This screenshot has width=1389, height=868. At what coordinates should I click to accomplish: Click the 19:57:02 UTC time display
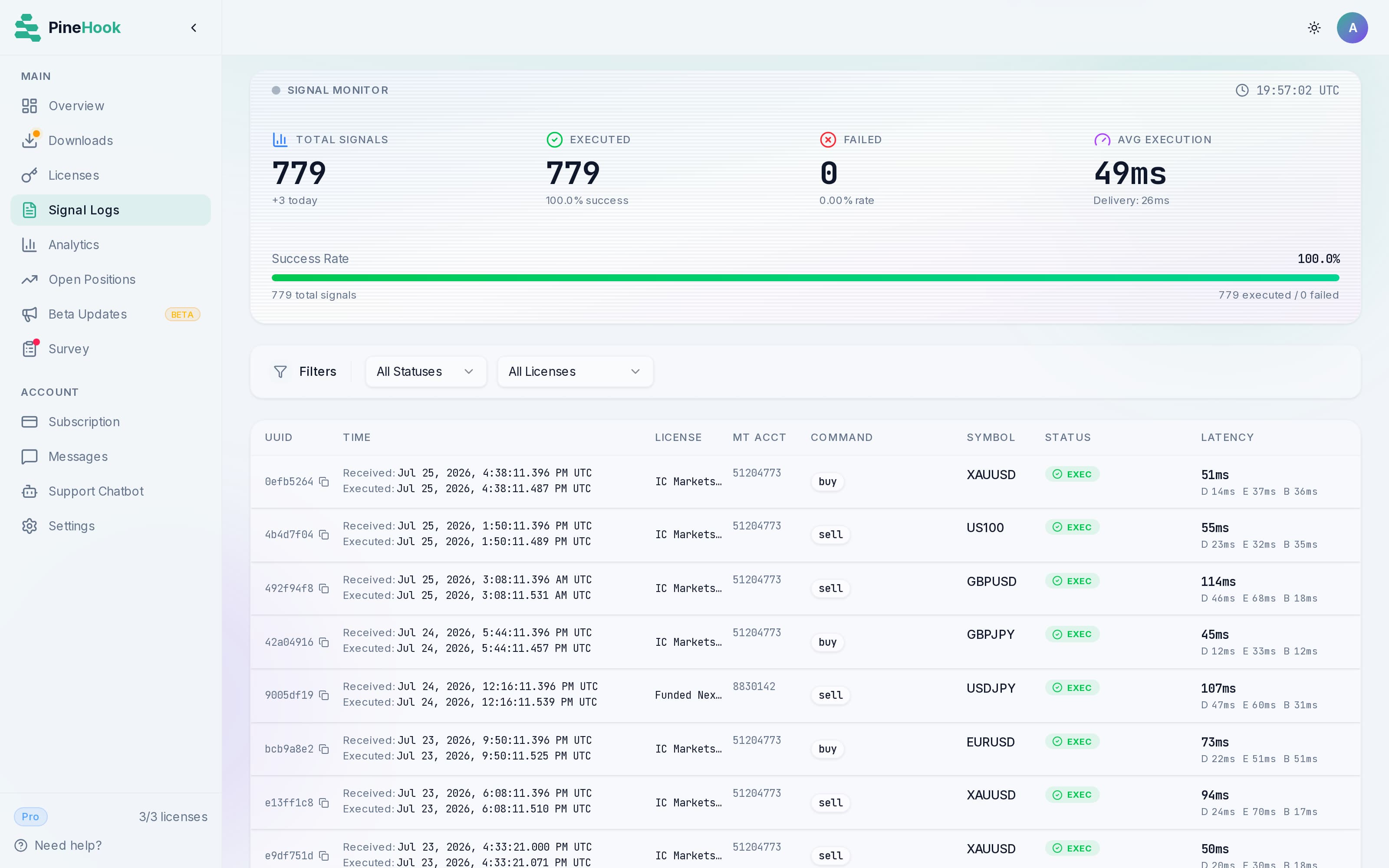point(1297,90)
